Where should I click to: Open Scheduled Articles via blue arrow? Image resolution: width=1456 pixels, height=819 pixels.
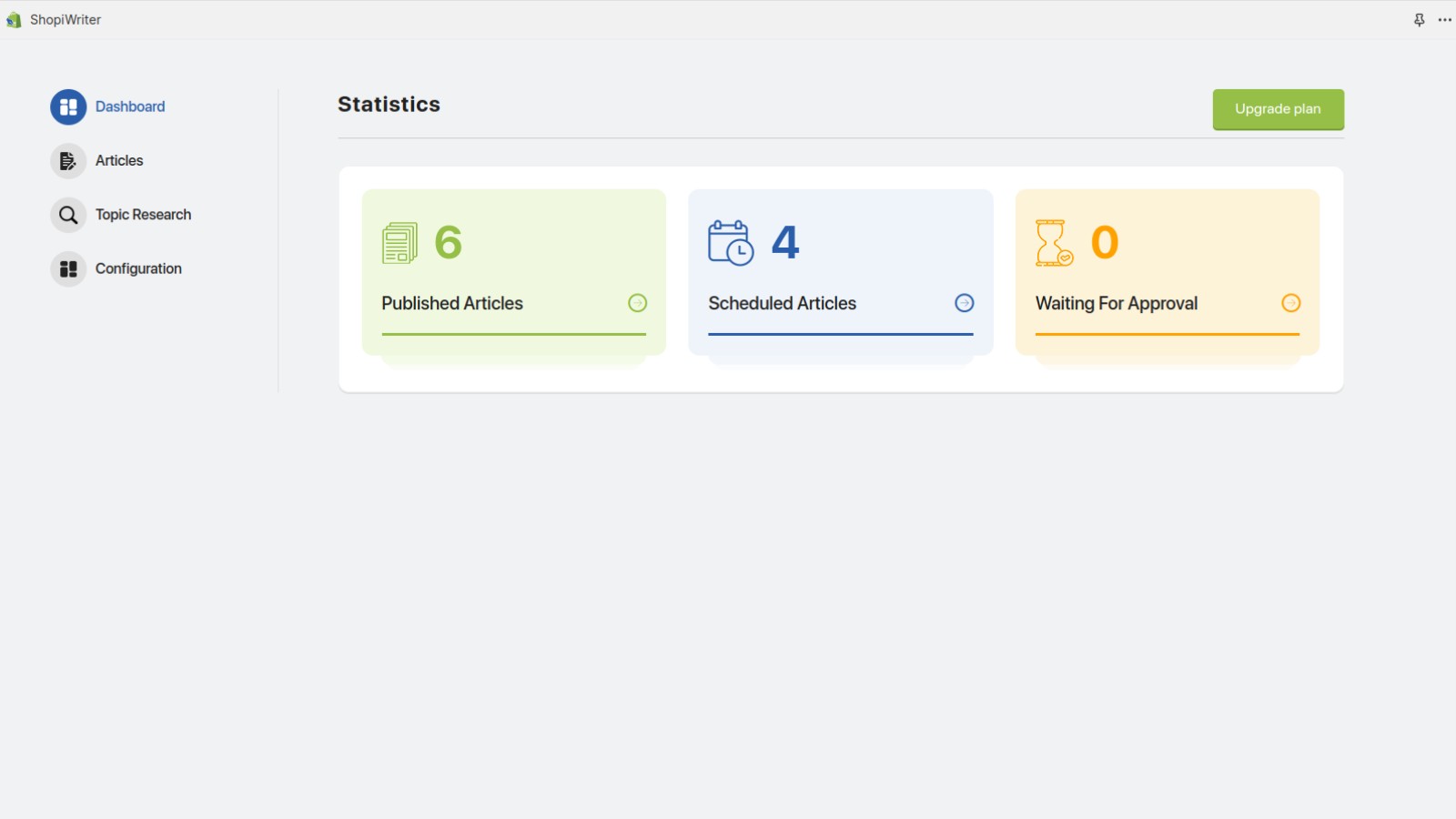[x=965, y=303]
